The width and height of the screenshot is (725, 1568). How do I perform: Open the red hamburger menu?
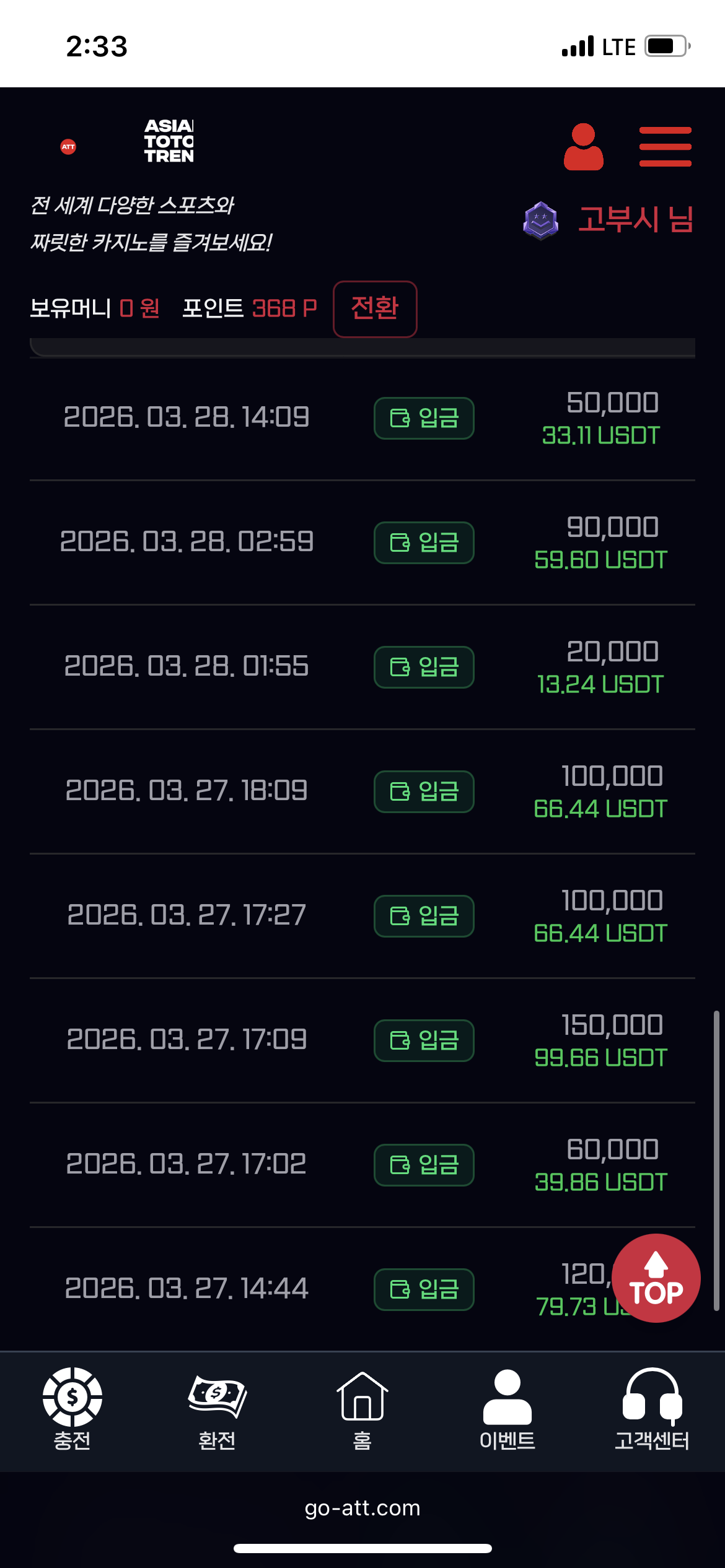click(x=665, y=147)
